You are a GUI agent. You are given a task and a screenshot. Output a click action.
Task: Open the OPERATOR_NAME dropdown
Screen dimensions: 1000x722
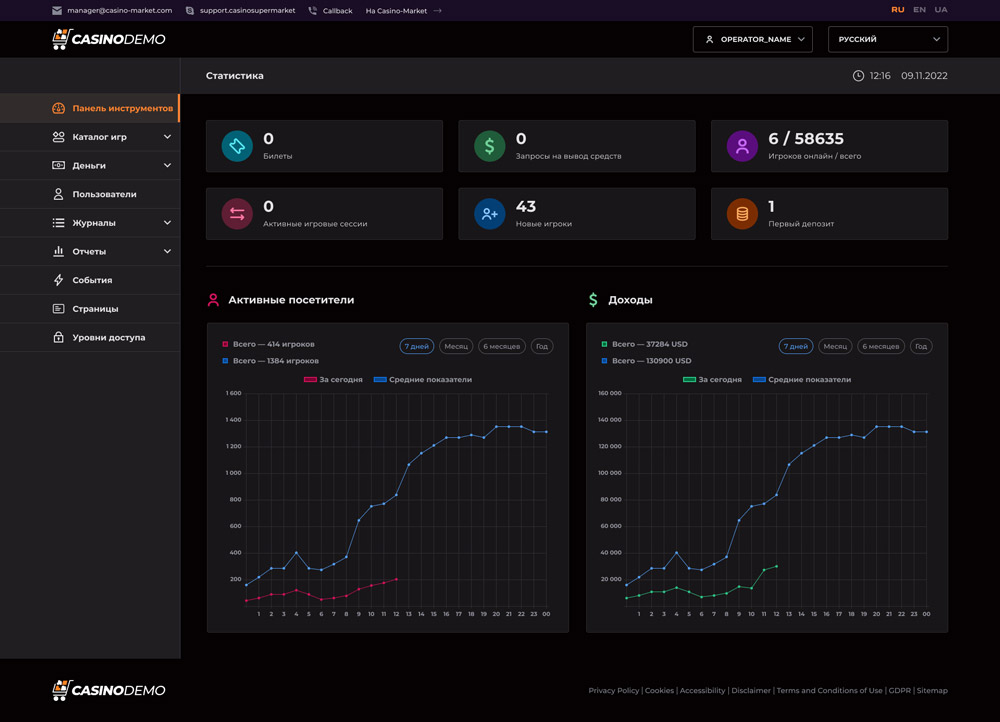coord(752,39)
